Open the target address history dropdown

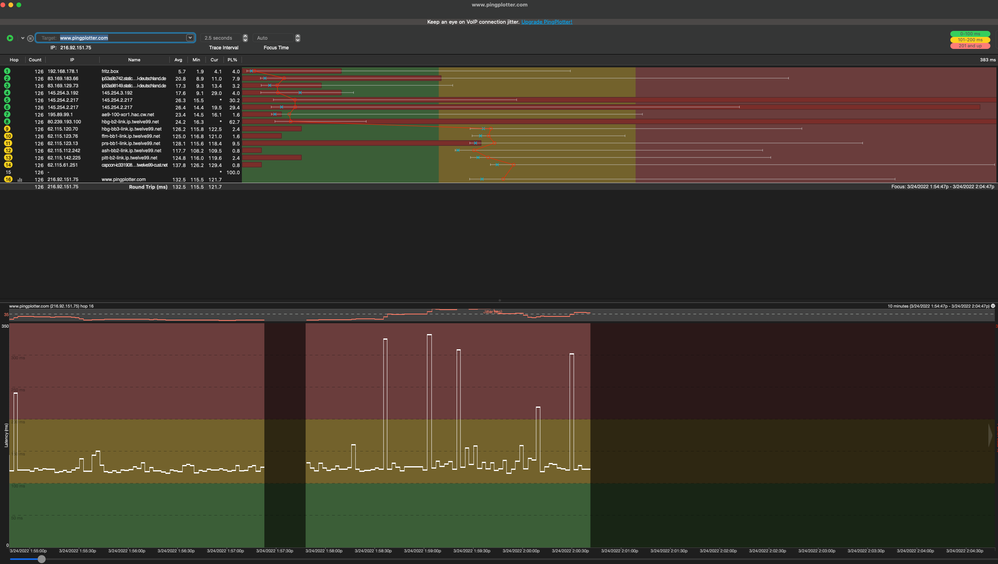coord(190,38)
